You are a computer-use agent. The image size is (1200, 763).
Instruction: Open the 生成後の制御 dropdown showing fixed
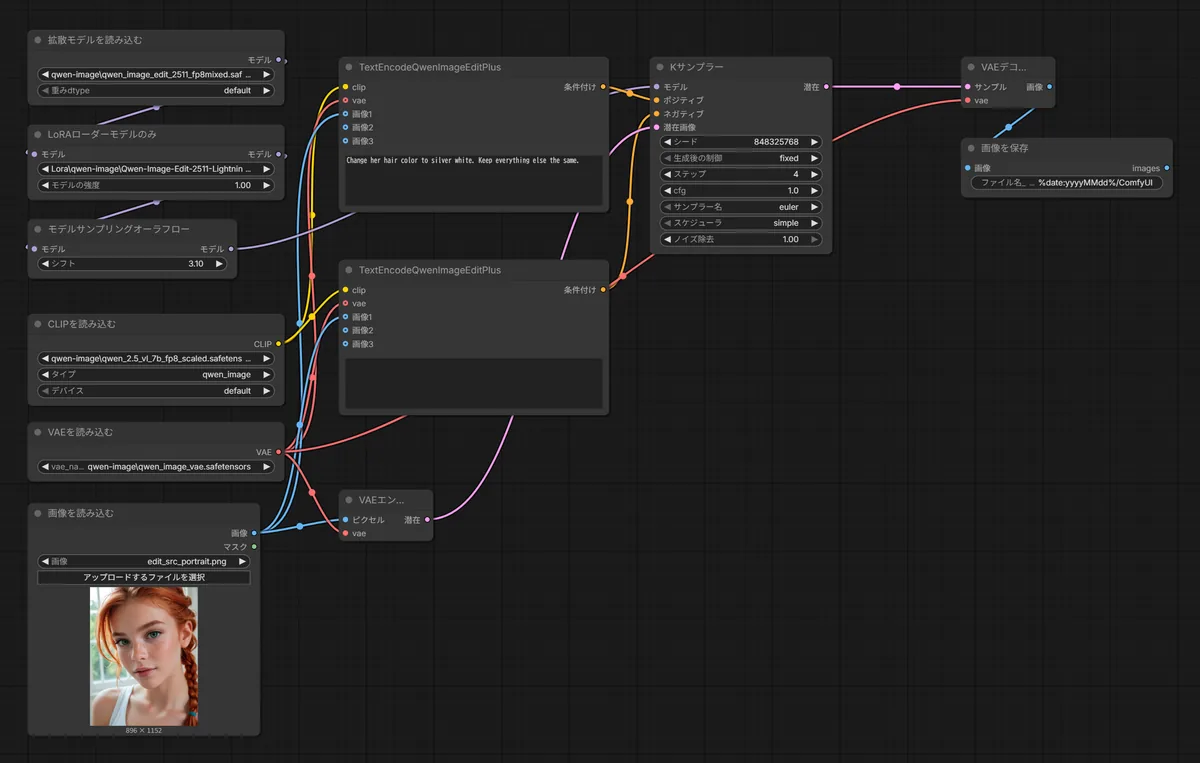point(741,158)
